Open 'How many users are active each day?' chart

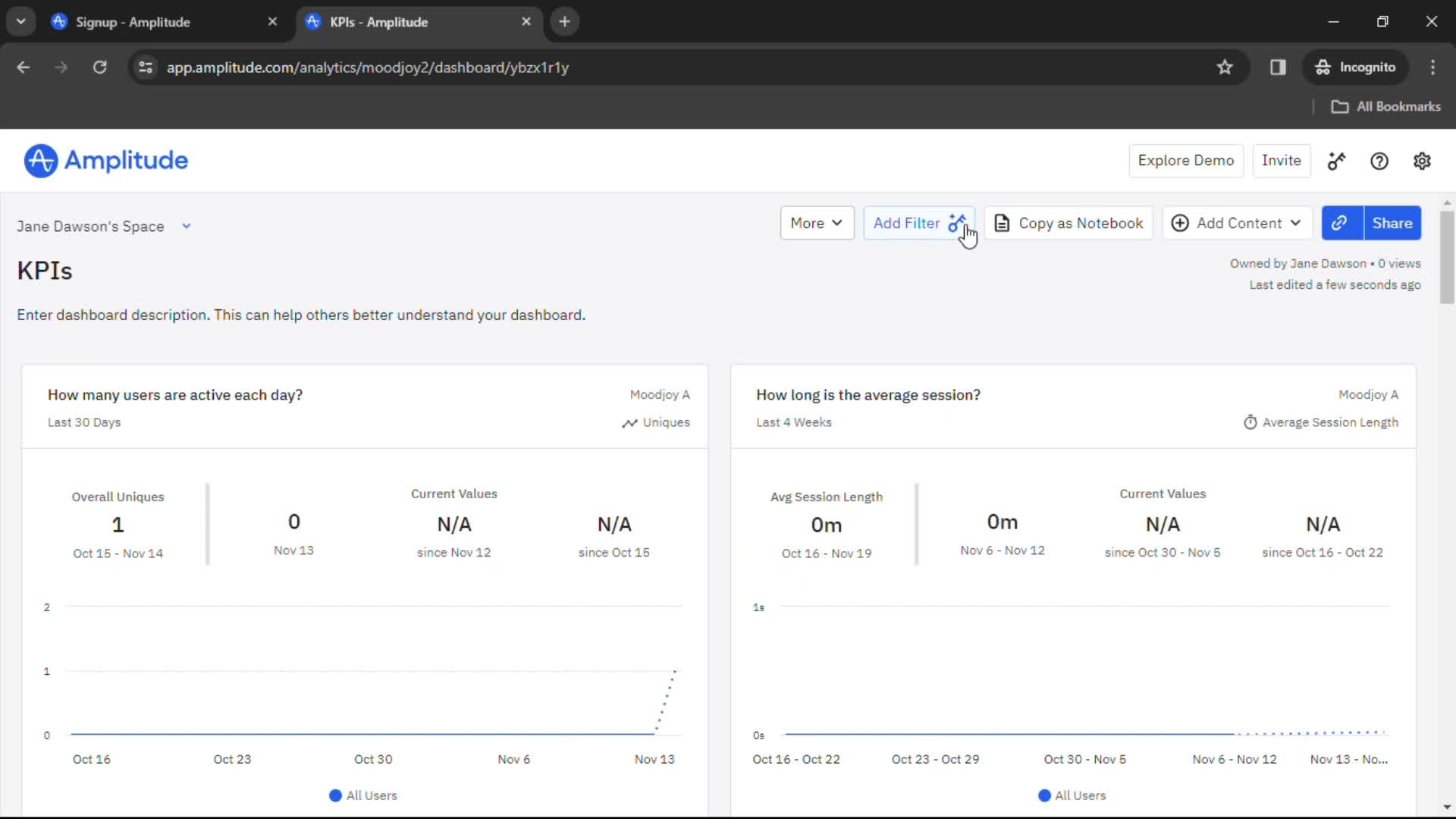coord(175,395)
